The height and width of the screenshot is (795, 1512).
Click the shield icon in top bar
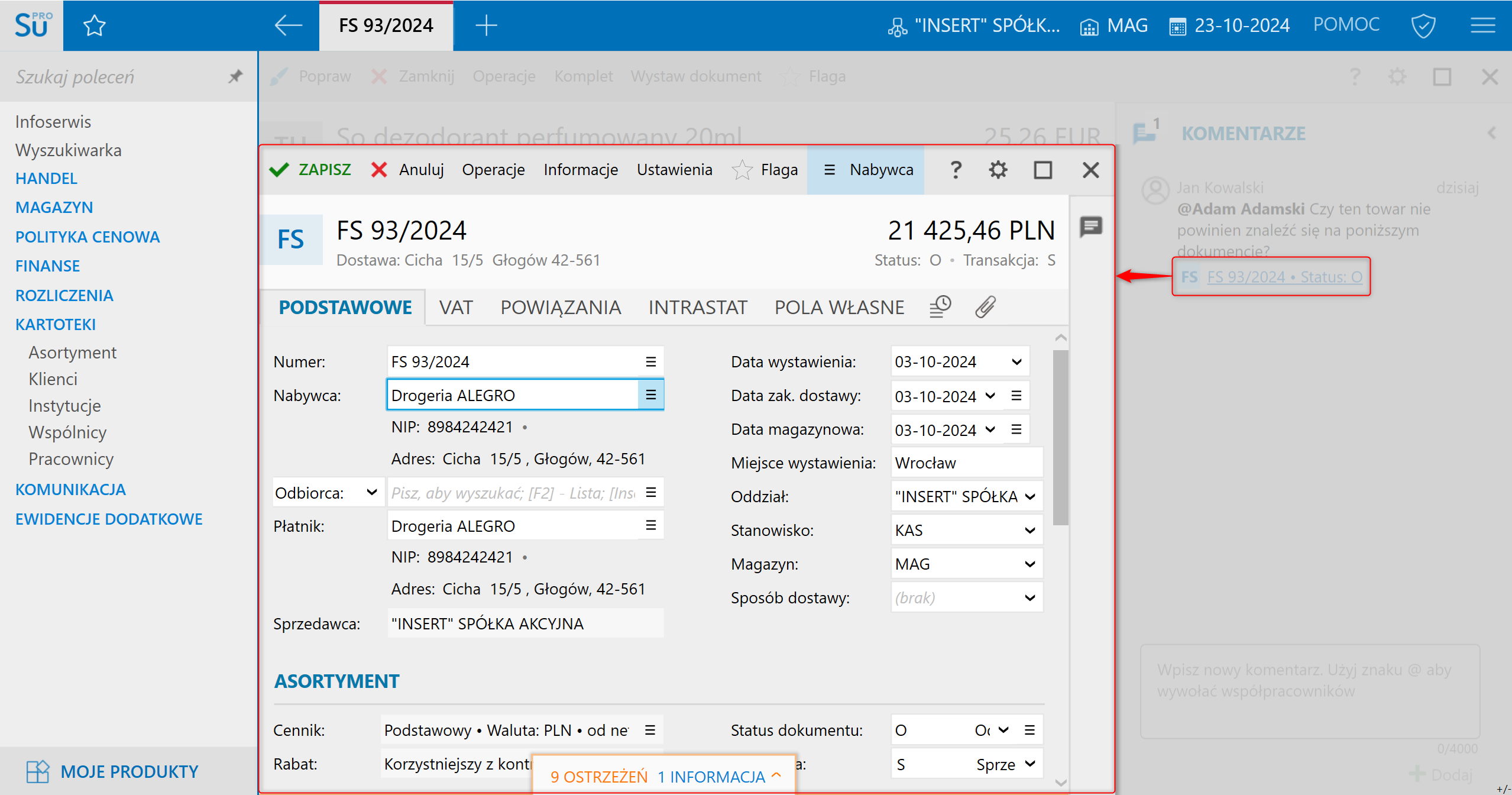1423,25
